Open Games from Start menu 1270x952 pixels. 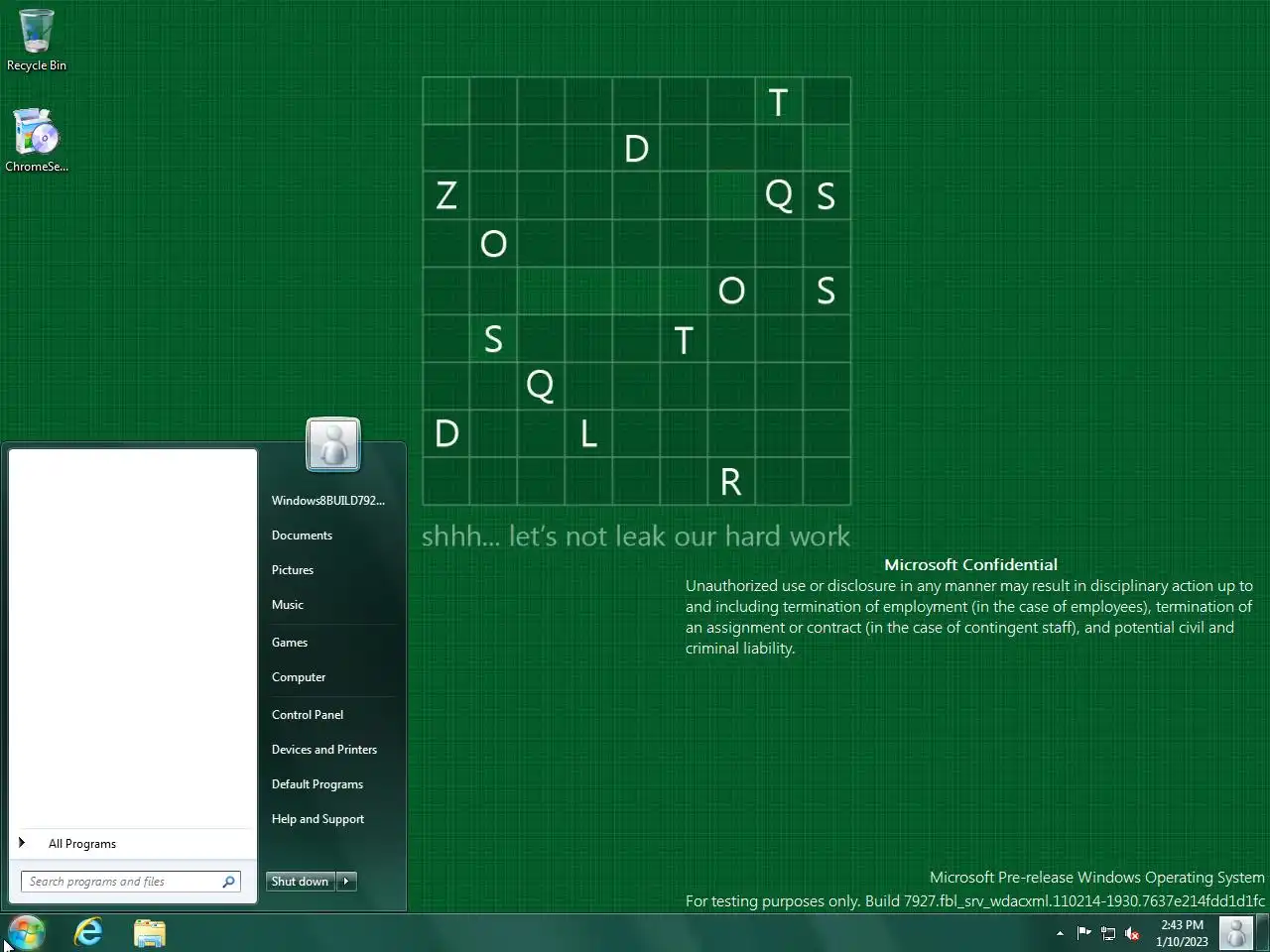point(290,643)
